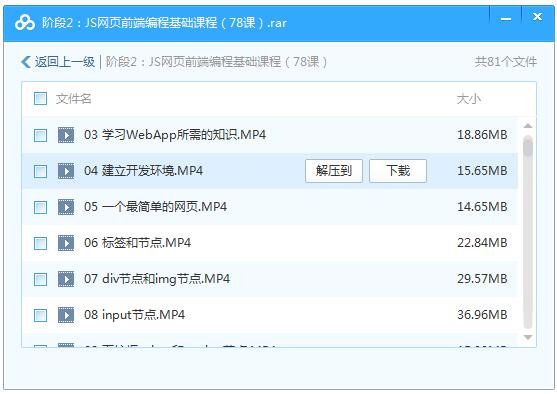Click the 22.84MB size value
This screenshot has width=557, height=394.
coord(482,243)
